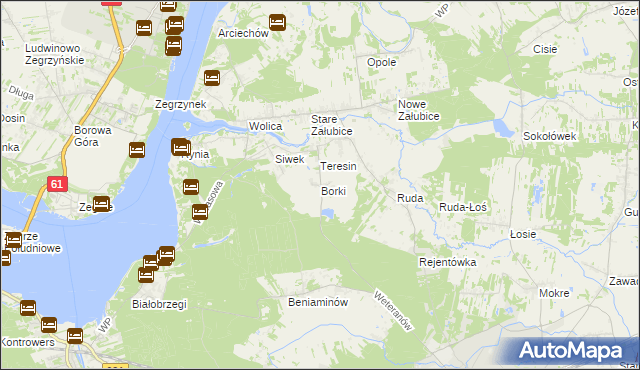Click the pond west of Sokołówek

pos(504,128)
